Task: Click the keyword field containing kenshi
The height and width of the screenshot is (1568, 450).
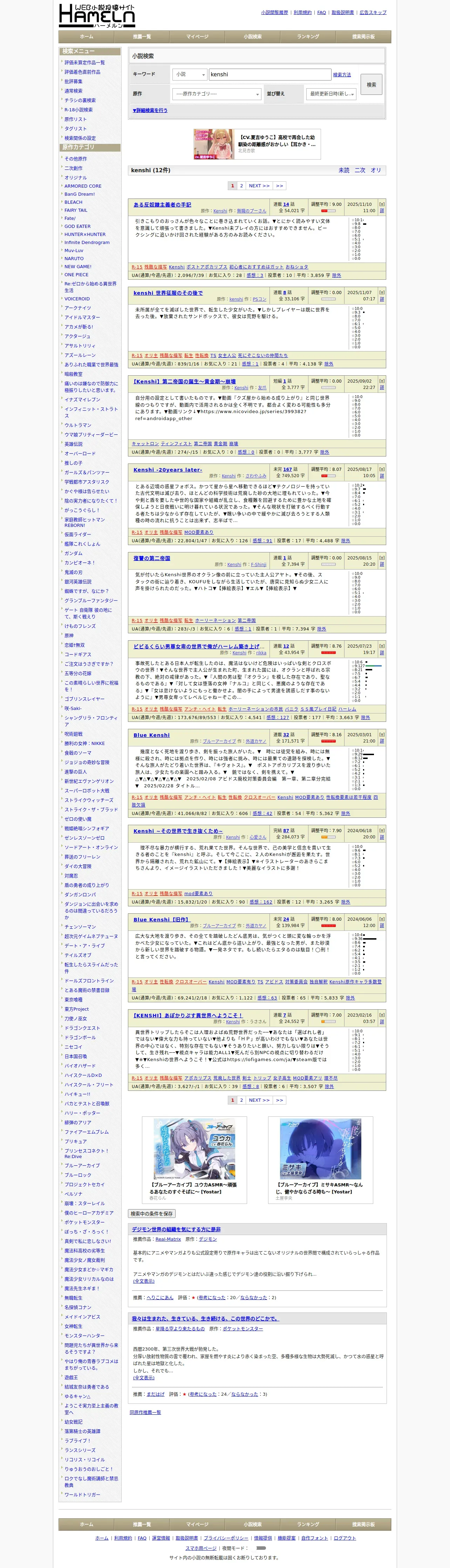Action: point(270,74)
